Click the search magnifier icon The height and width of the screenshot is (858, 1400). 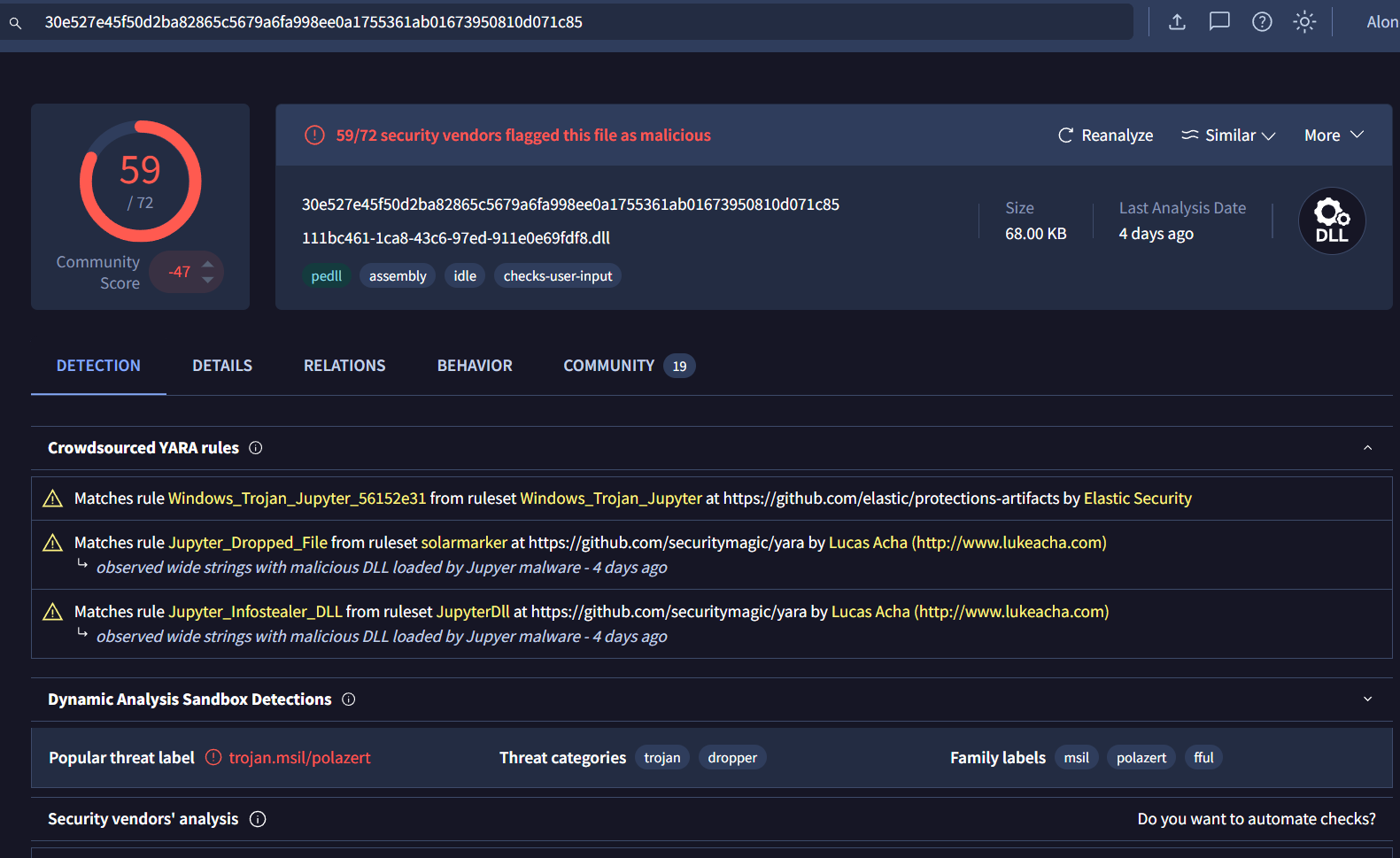(x=15, y=23)
